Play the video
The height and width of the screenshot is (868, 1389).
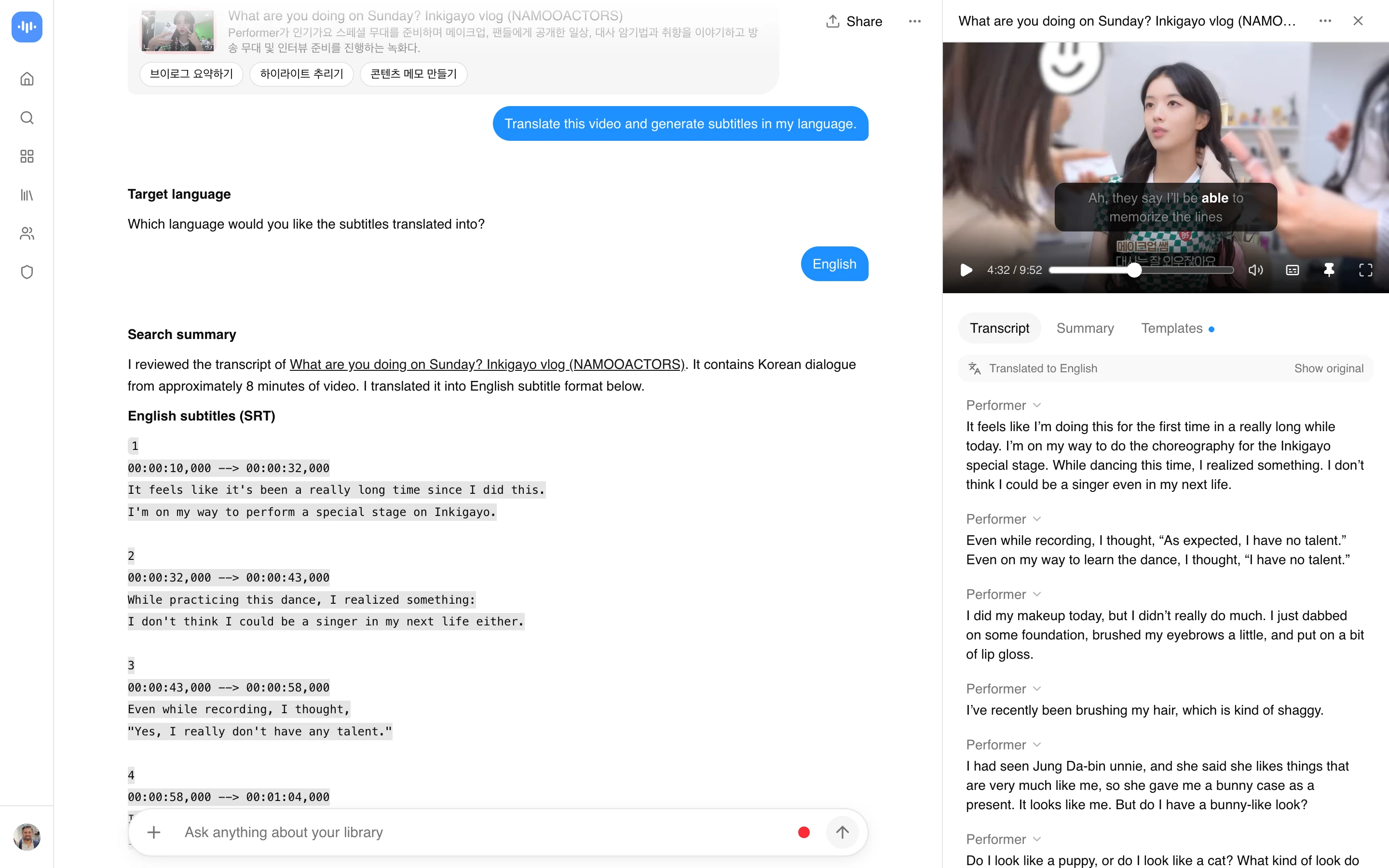point(966,271)
